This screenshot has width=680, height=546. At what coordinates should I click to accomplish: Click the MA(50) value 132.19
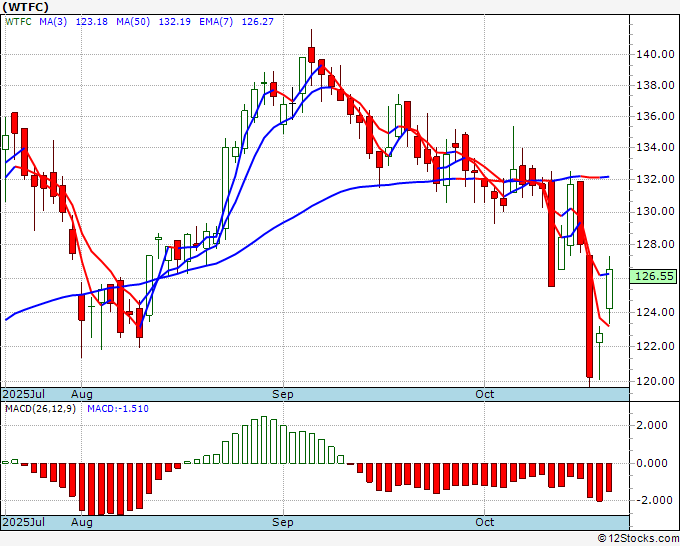(x=174, y=21)
